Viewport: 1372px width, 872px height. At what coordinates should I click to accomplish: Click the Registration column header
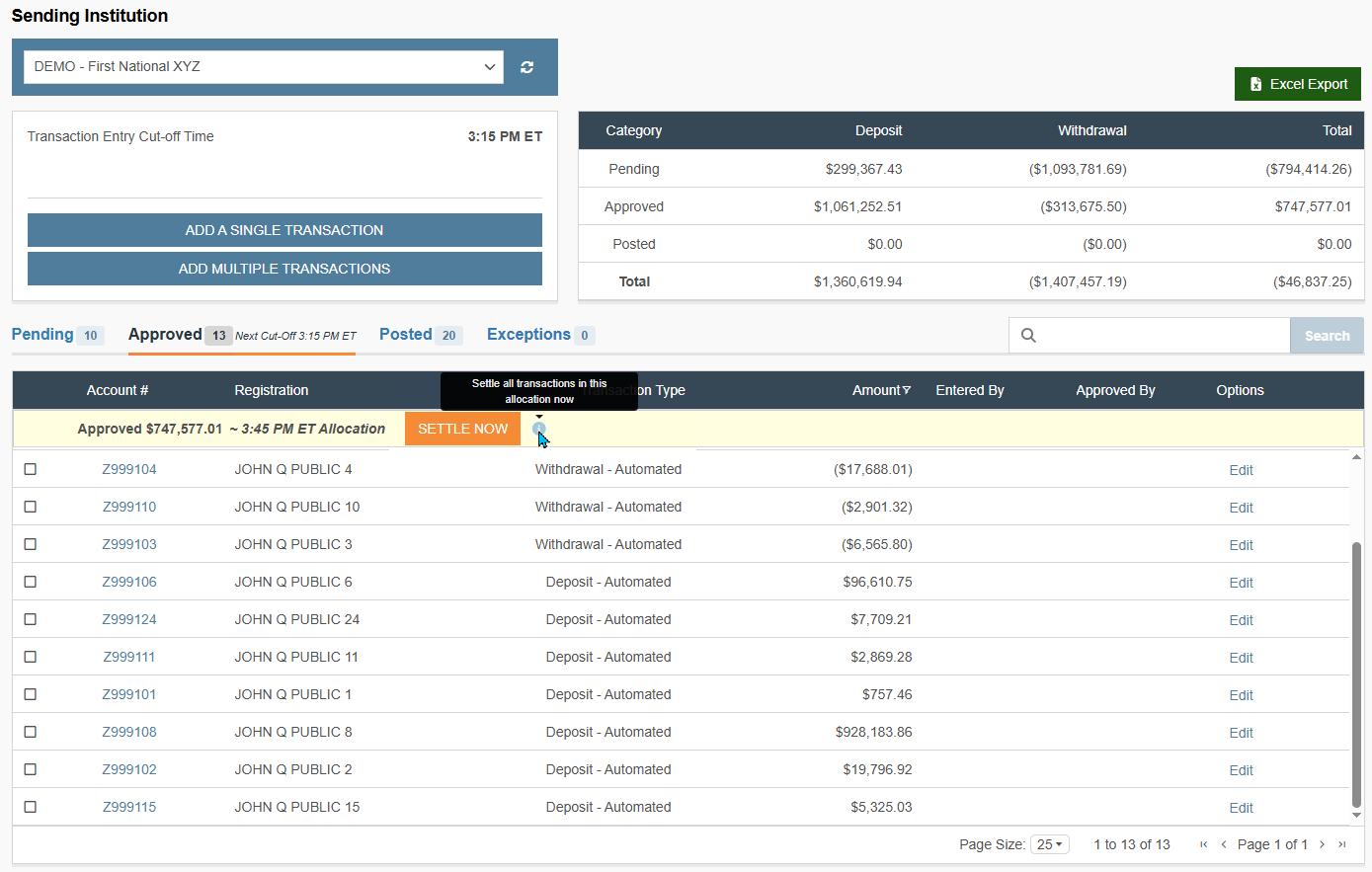[x=272, y=390]
